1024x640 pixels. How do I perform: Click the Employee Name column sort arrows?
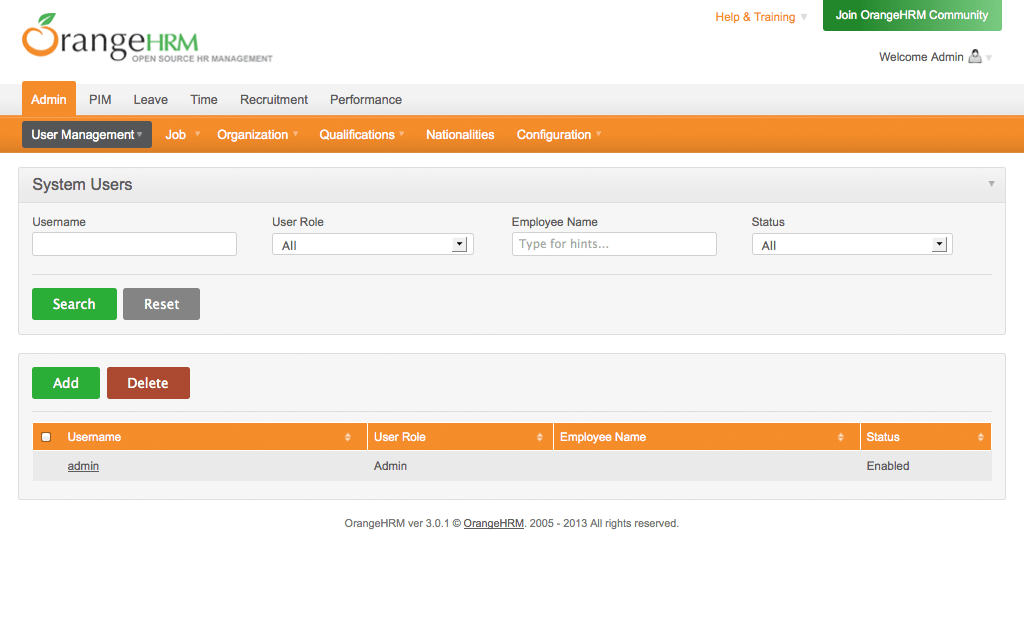click(x=841, y=437)
